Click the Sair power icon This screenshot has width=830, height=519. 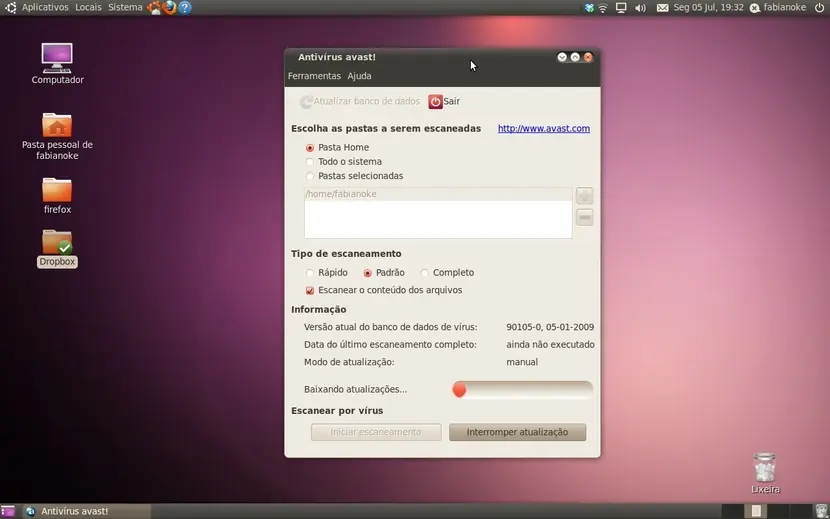(435, 101)
